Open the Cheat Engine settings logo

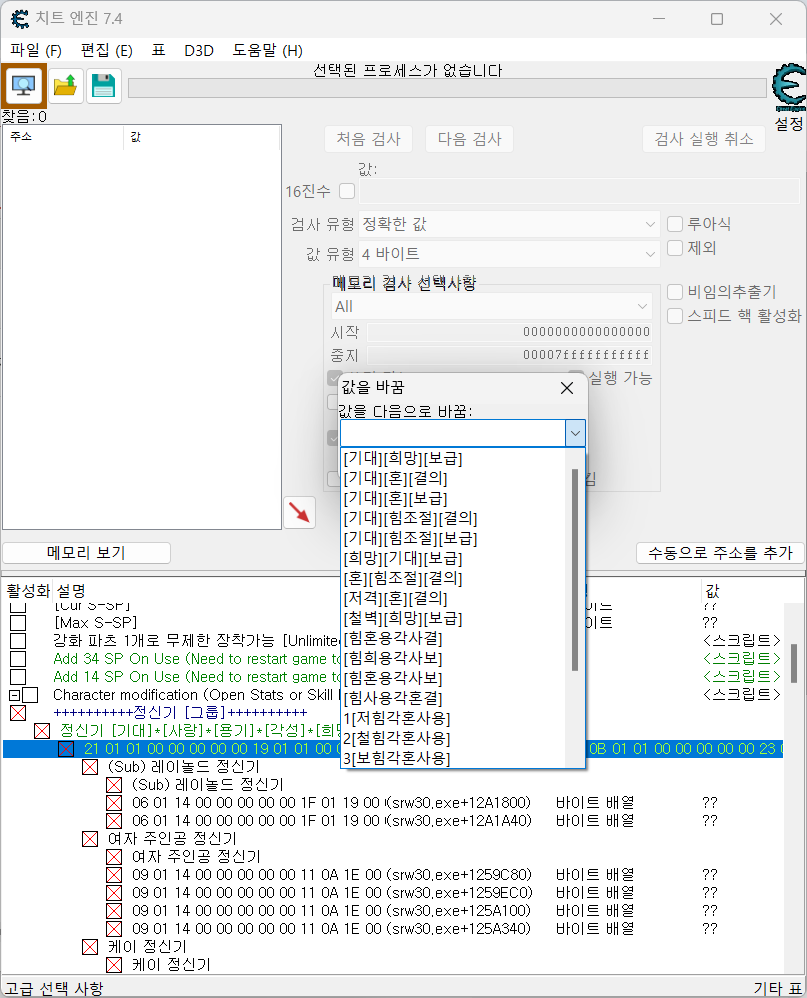789,90
